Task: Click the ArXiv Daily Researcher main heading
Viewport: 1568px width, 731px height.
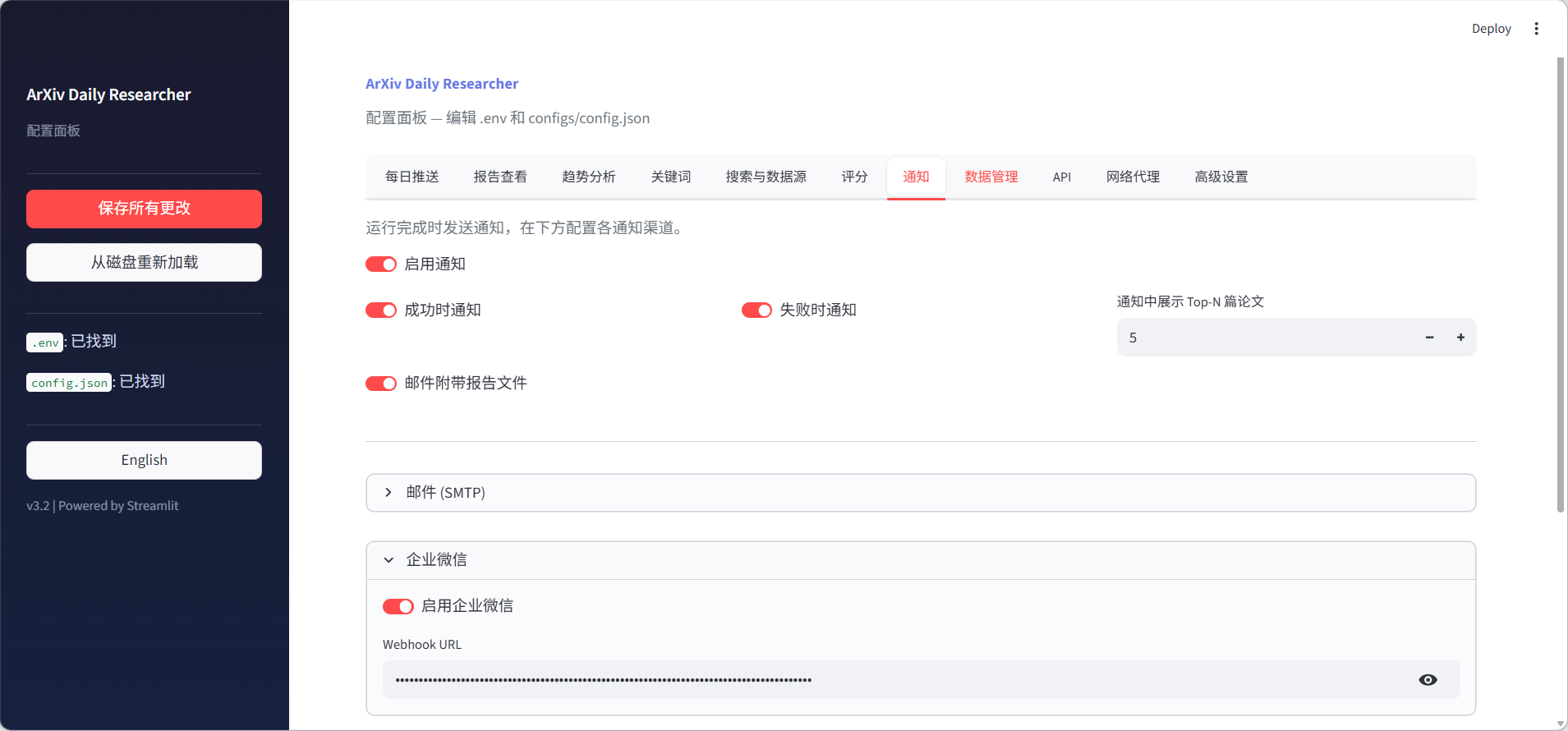Action: pos(442,84)
